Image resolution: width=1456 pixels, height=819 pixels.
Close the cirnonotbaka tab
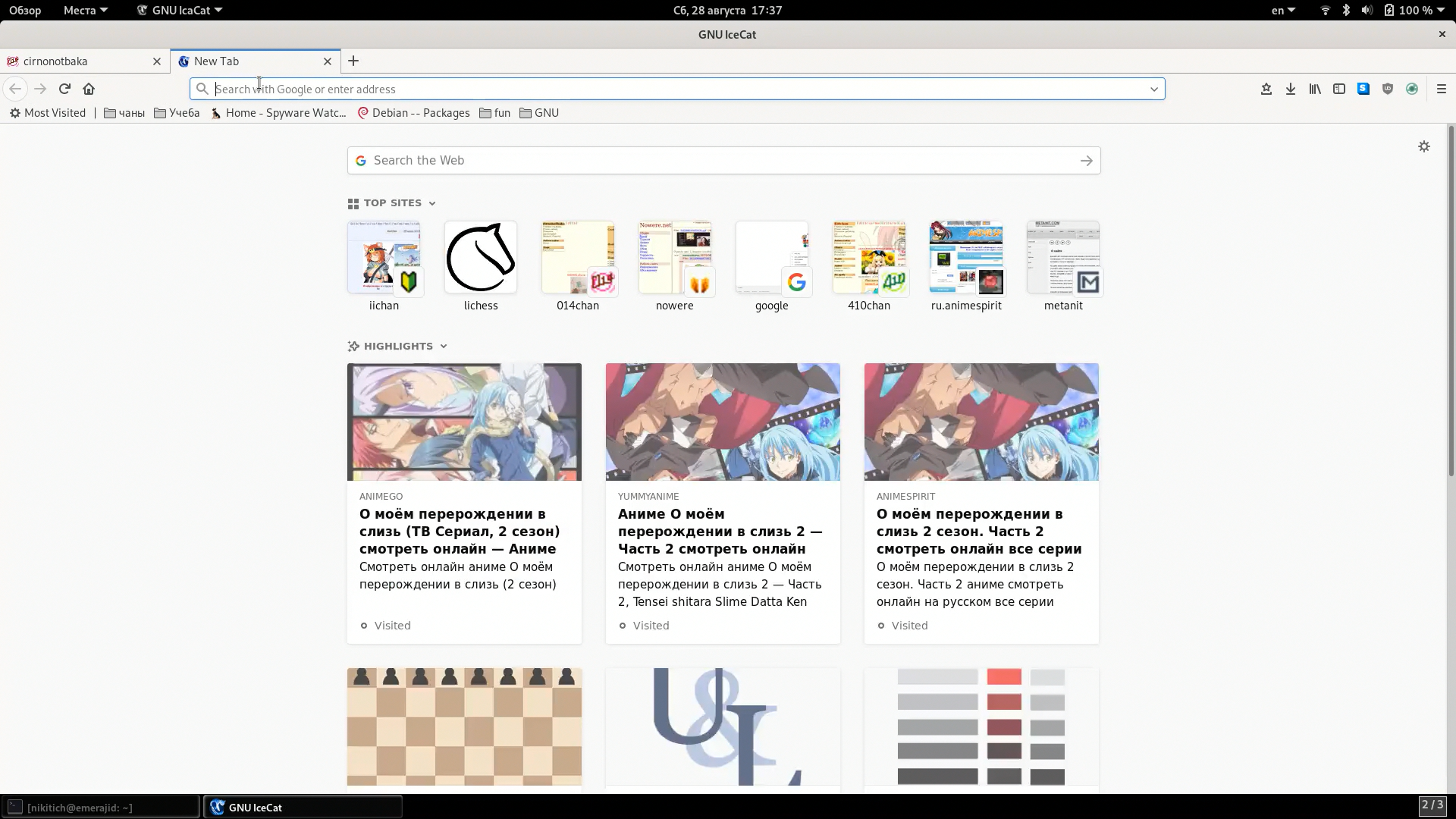pos(157,61)
